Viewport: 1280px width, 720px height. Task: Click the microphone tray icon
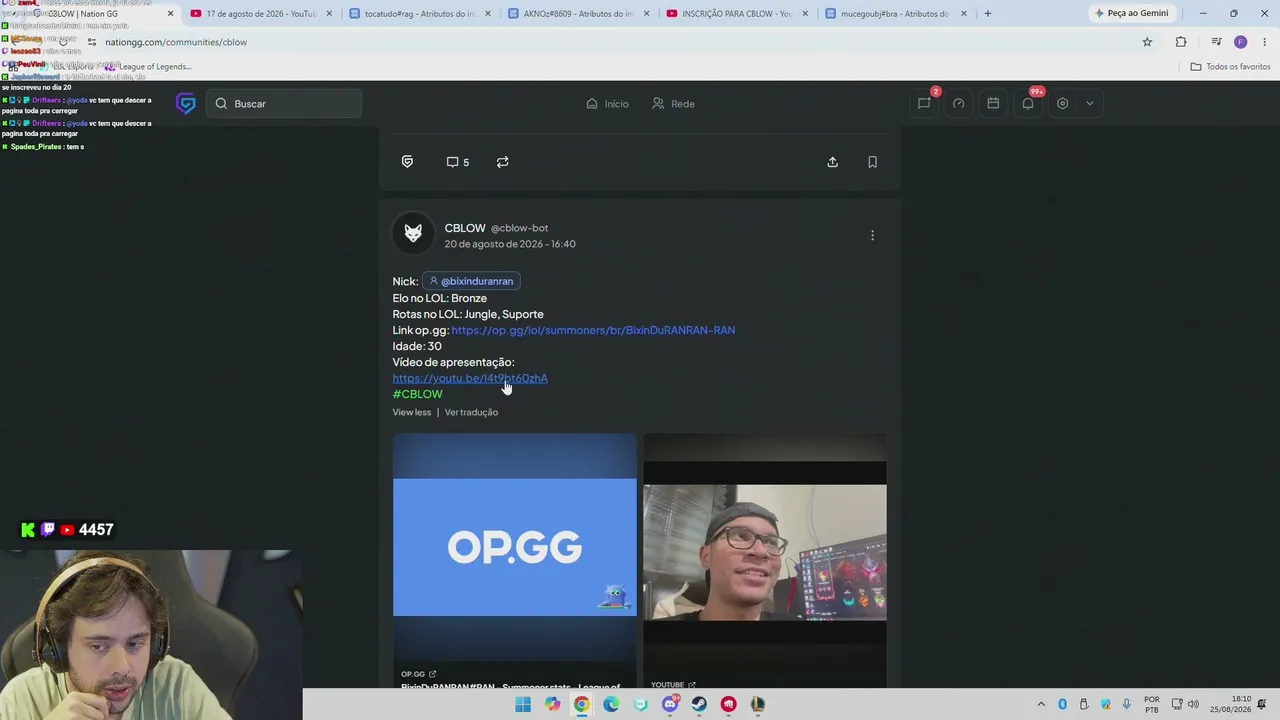pyautogui.click(x=1127, y=704)
